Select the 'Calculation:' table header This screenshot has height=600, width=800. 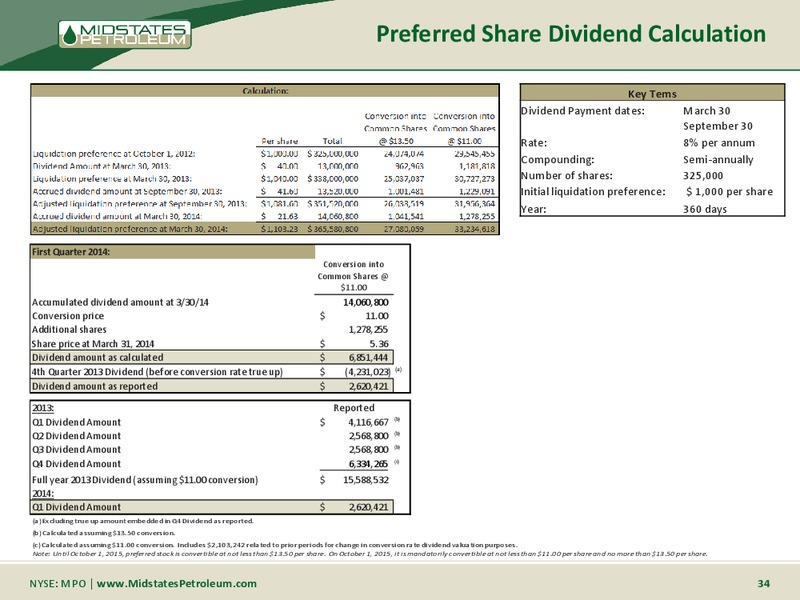[265, 91]
